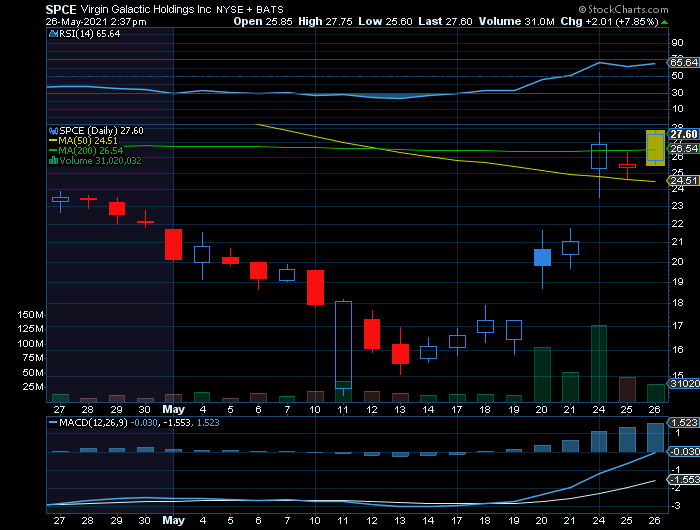This screenshot has height=530, width=700.
Task: Click the Volume 31.0M header value
Action: [517, 21]
